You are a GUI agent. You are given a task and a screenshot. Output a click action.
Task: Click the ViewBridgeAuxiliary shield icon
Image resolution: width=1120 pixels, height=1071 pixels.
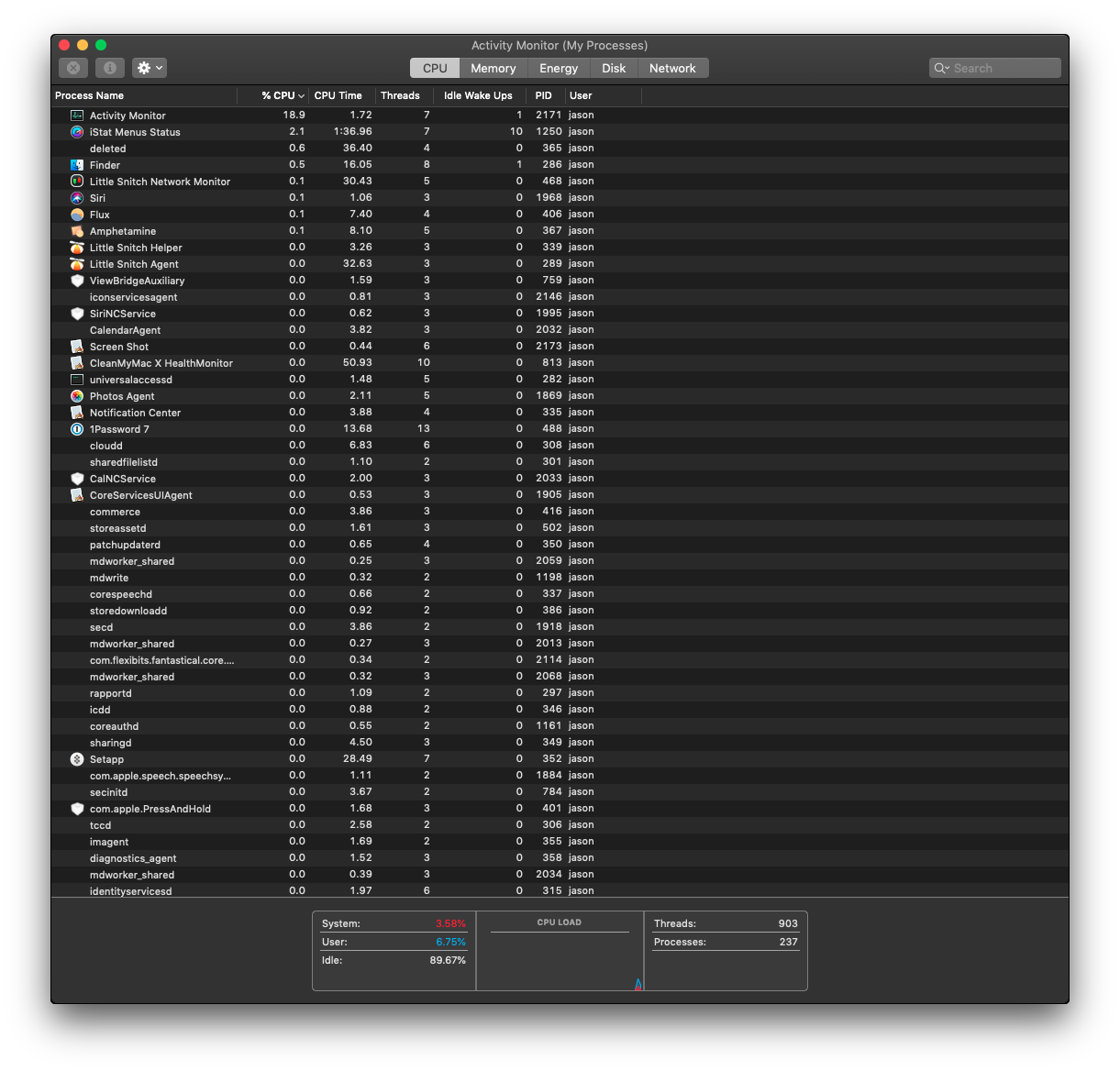[x=77, y=281]
